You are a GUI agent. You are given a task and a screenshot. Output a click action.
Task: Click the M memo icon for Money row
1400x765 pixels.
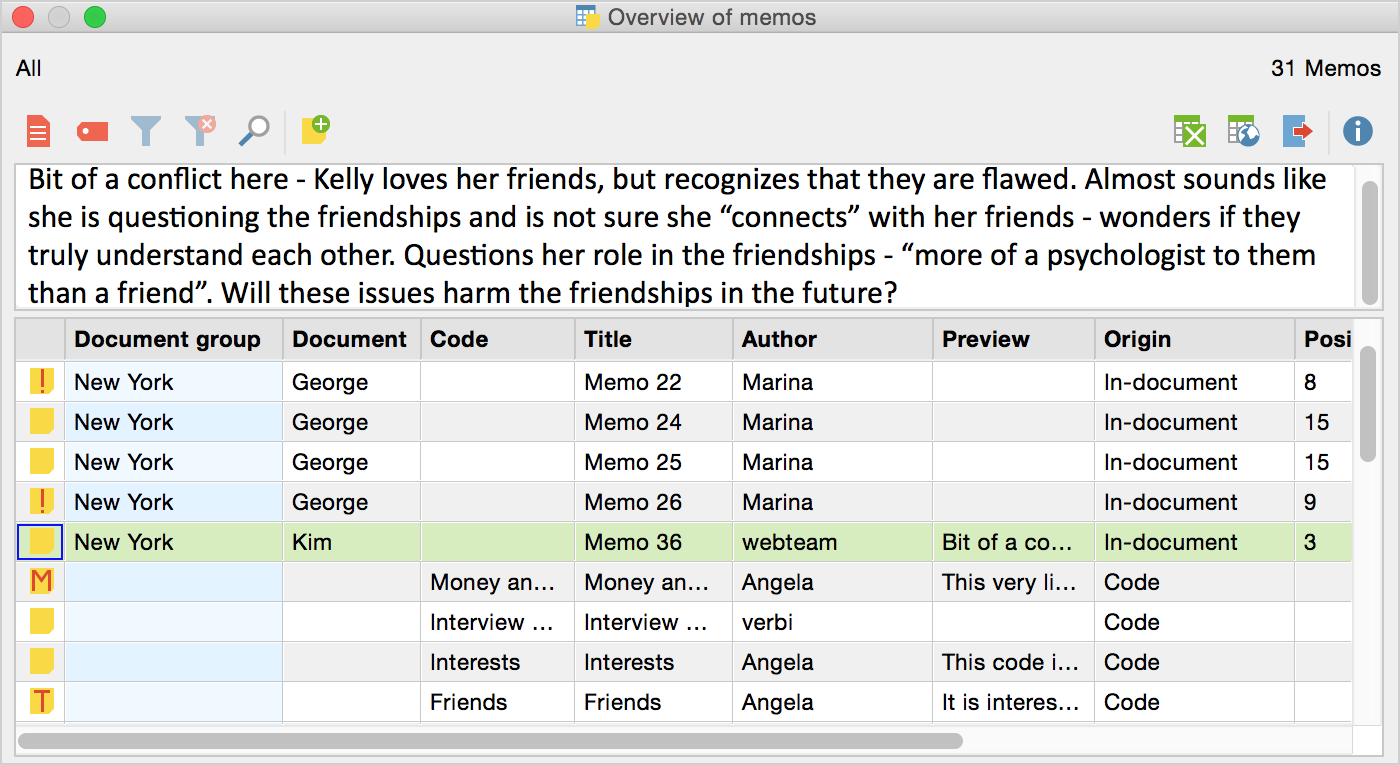click(41, 582)
